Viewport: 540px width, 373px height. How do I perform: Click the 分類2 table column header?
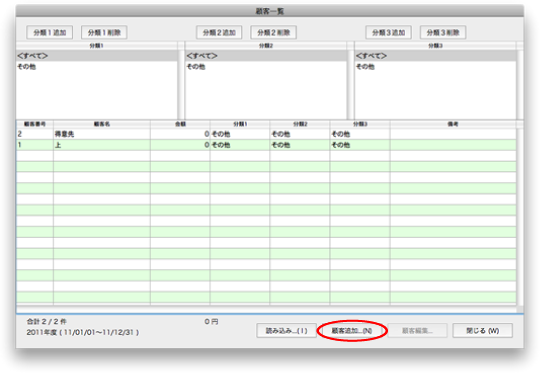tap(300, 124)
